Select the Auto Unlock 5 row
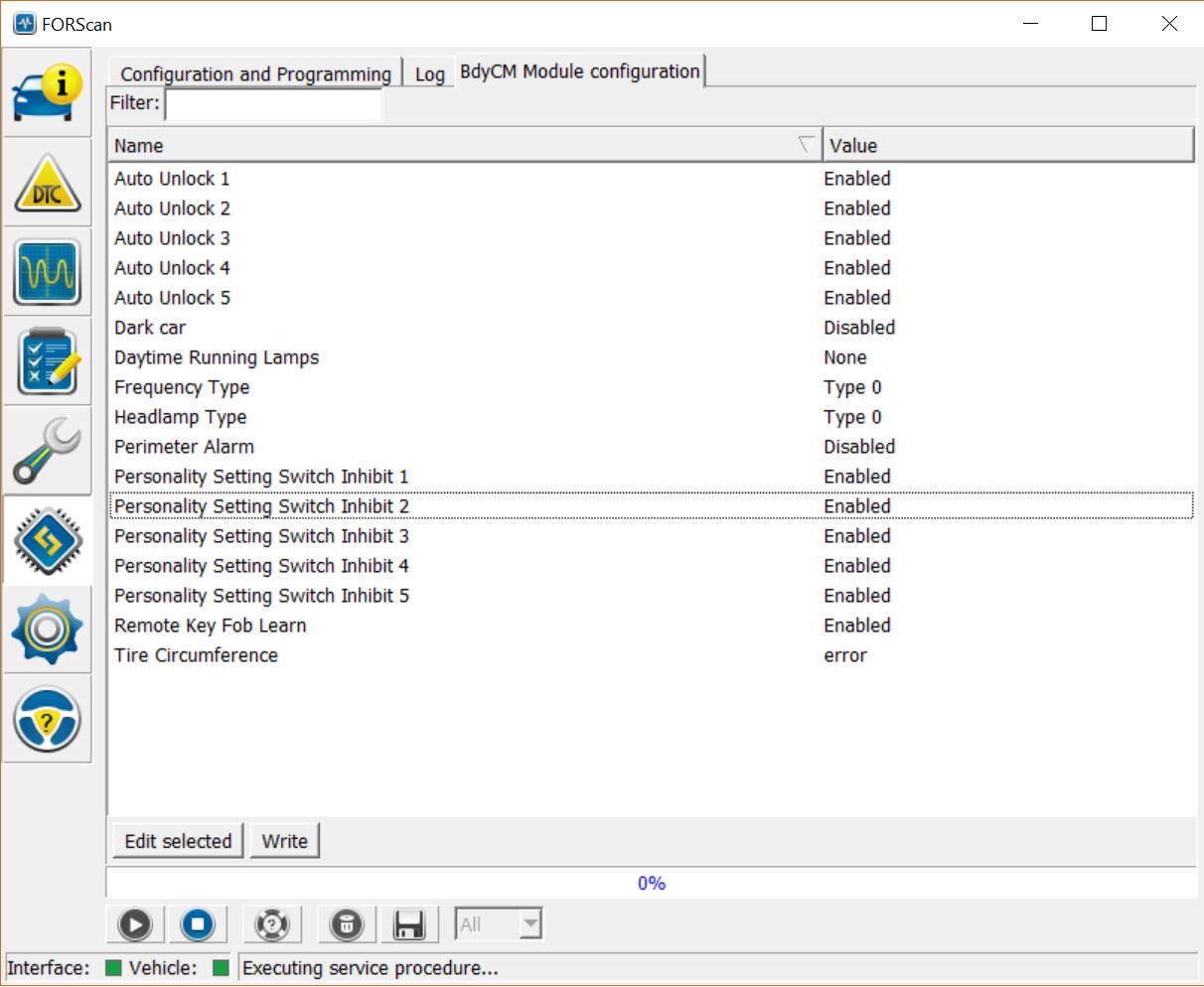The height and width of the screenshot is (987, 1204). tap(652, 298)
